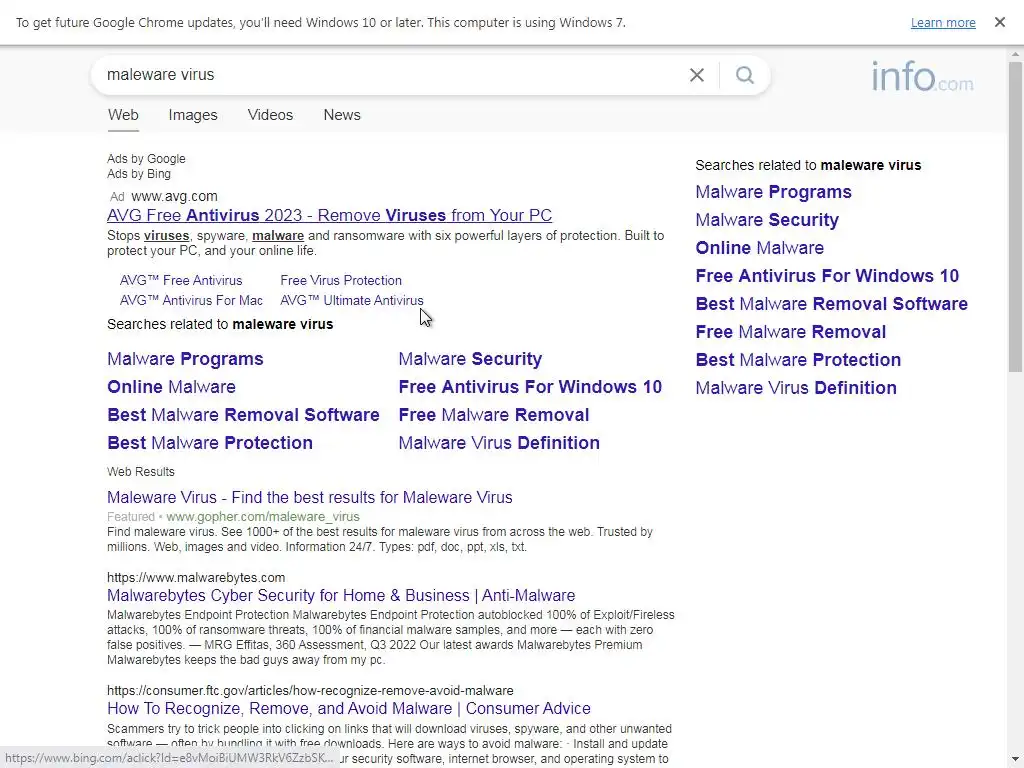Click the vertical page scrollbar thumb

coord(1016,217)
